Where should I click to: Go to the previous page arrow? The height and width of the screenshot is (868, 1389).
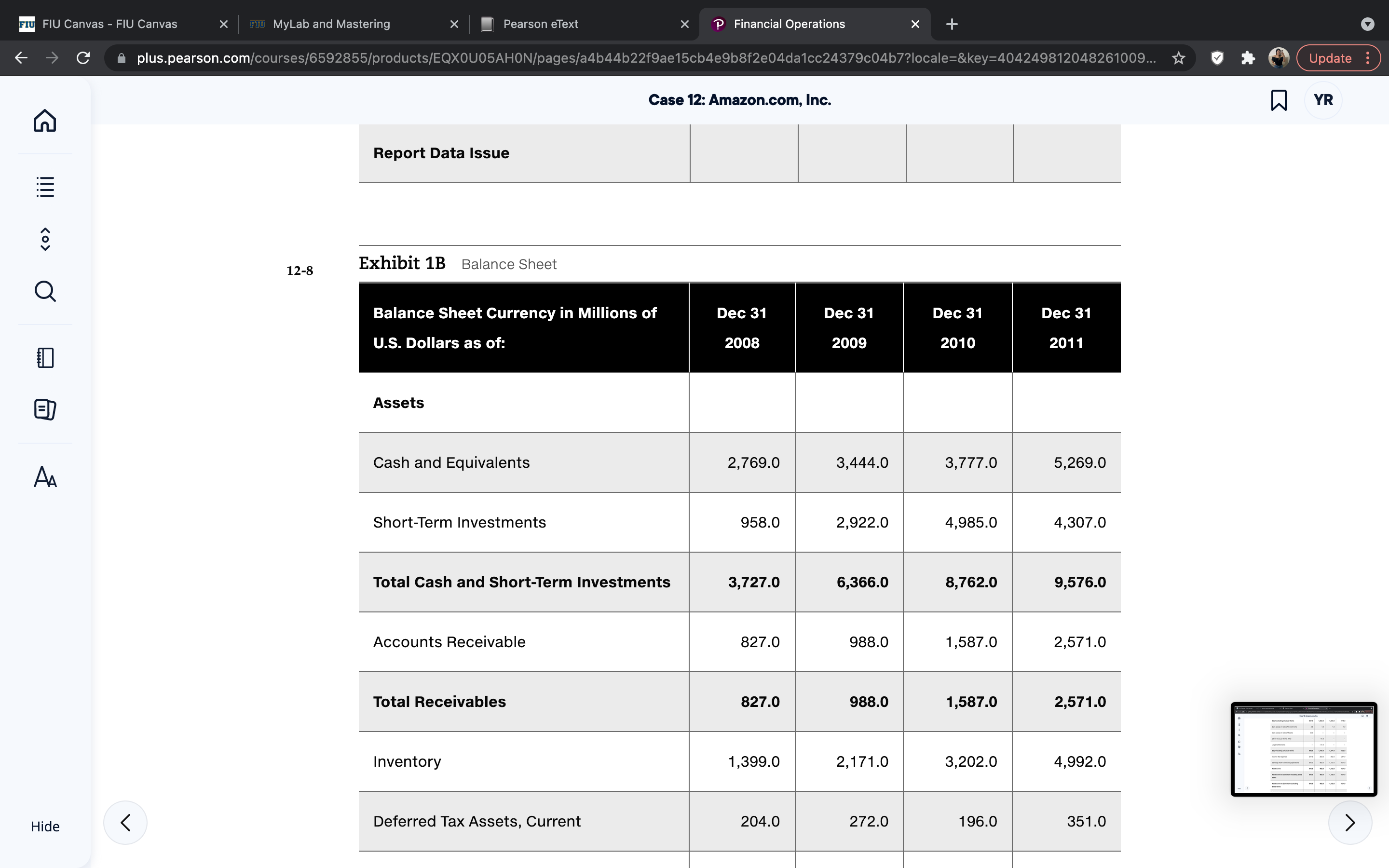(125, 823)
